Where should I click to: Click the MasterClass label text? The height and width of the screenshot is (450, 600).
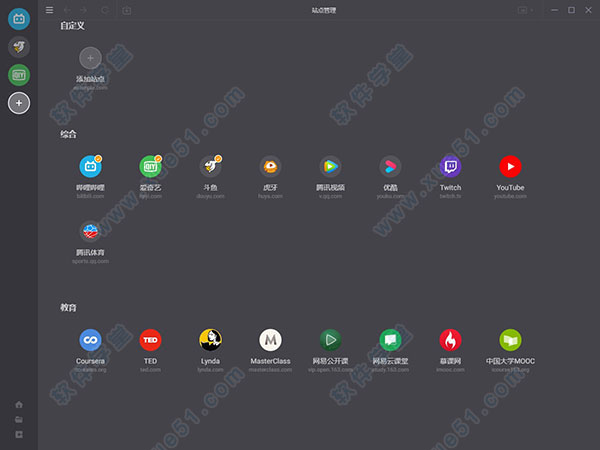[x=270, y=361]
